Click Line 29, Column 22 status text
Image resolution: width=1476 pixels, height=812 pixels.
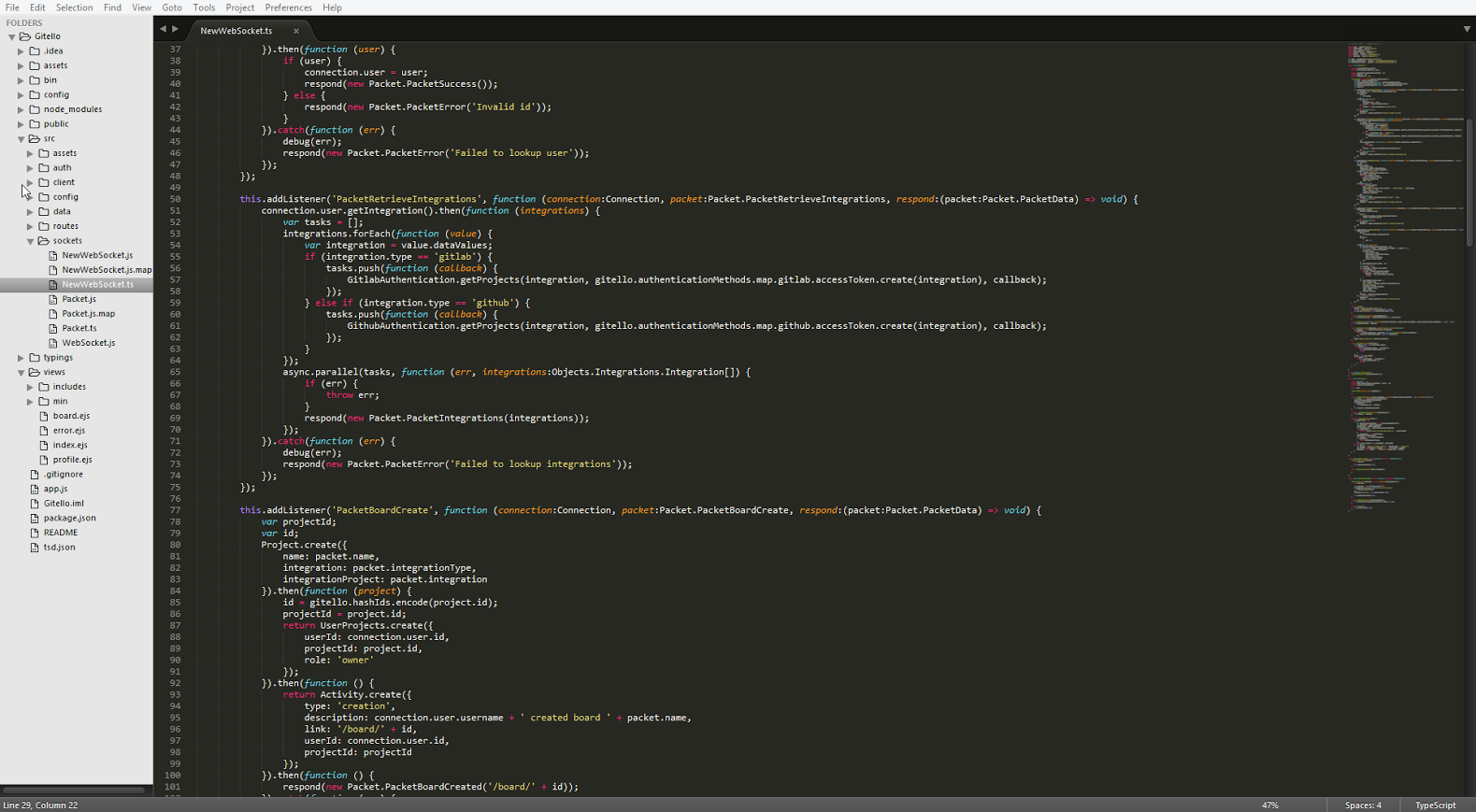click(40, 805)
